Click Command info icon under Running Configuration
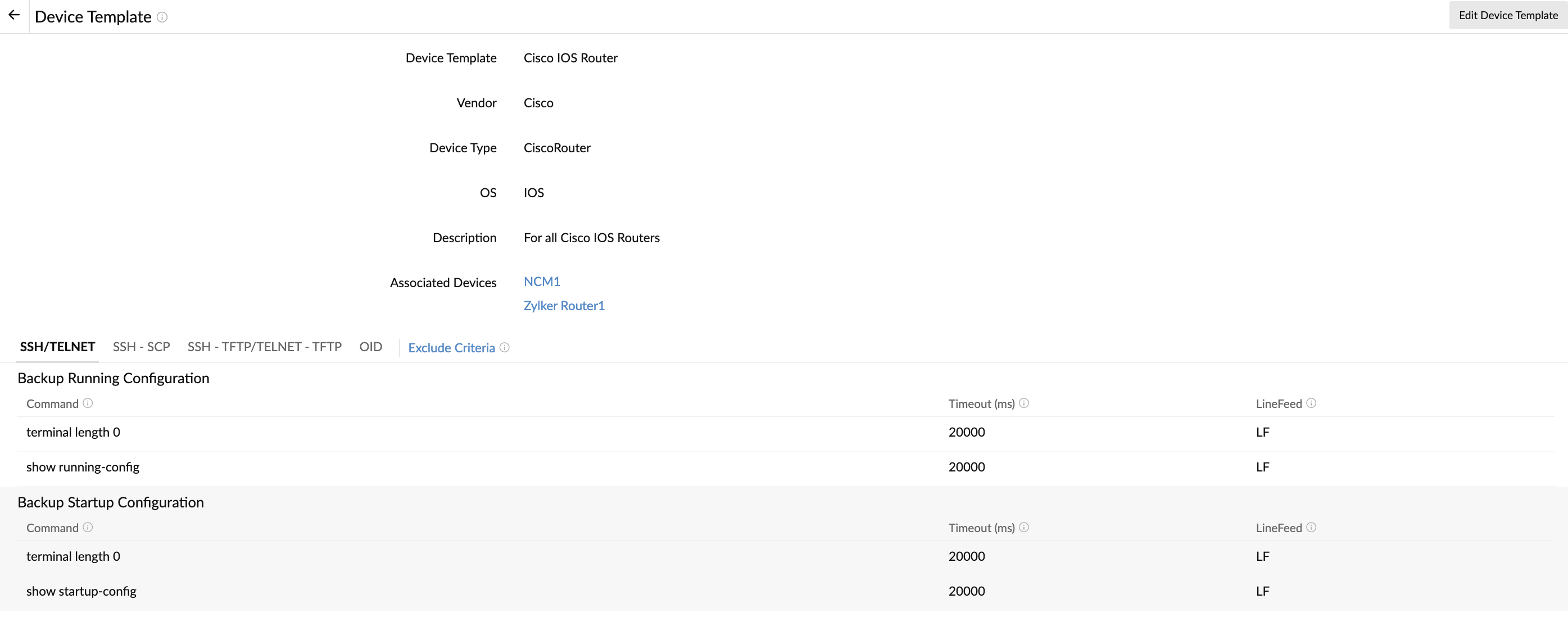The height and width of the screenshot is (617, 1568). (88, 403)
